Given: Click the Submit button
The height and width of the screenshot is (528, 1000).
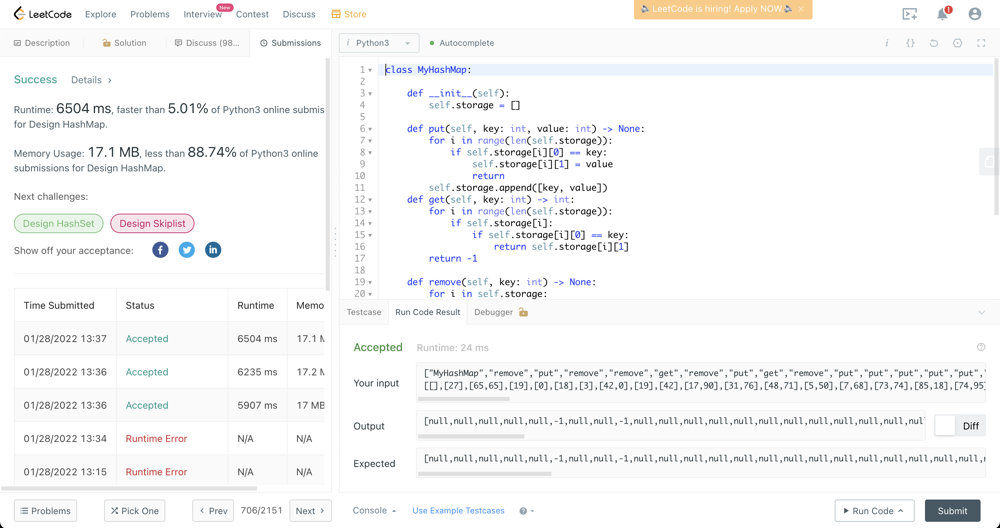Looking at the screenshot, I should (x=952, y=511).
